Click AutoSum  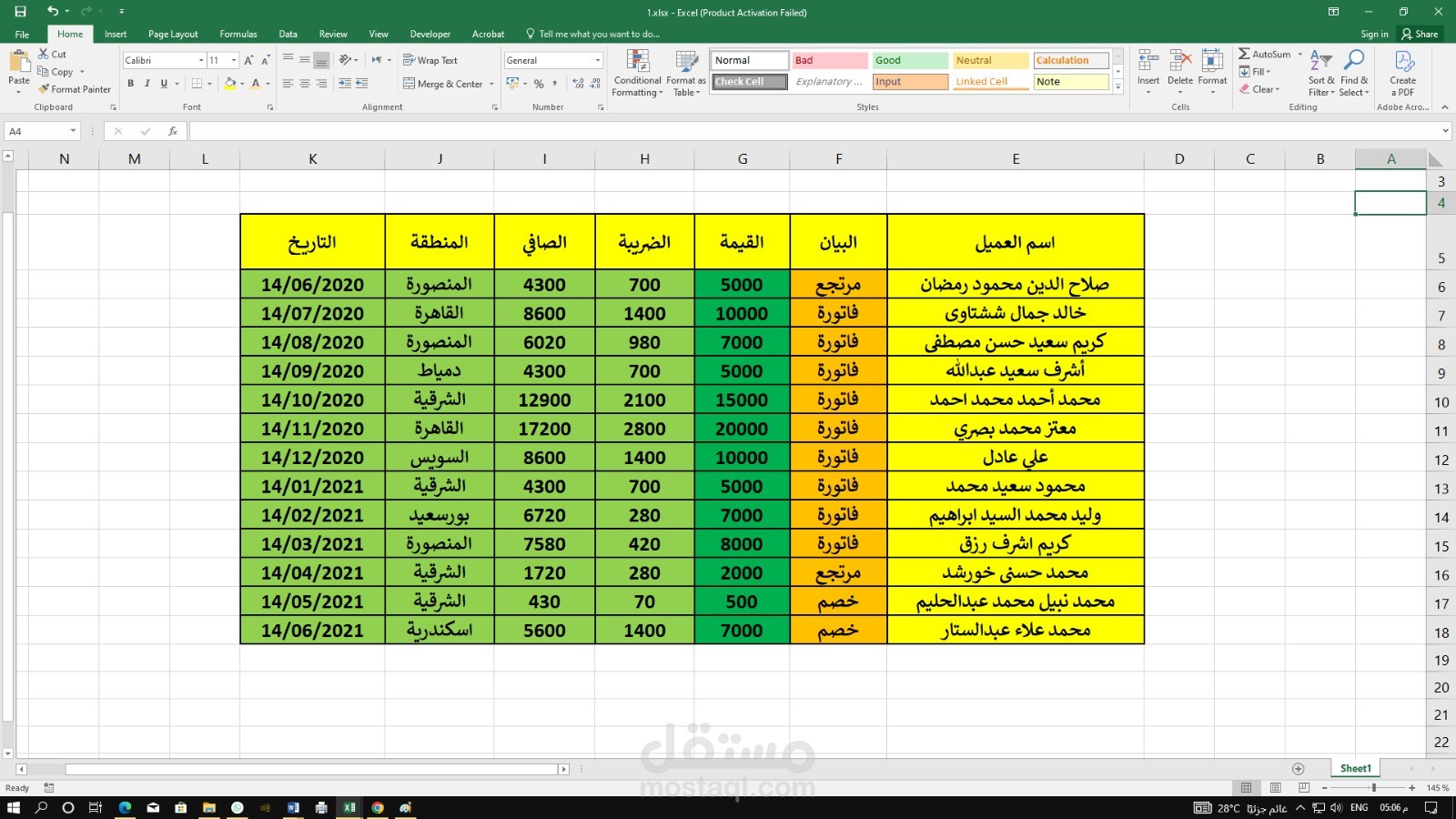pyautogui.click(x=1264, y=55)
